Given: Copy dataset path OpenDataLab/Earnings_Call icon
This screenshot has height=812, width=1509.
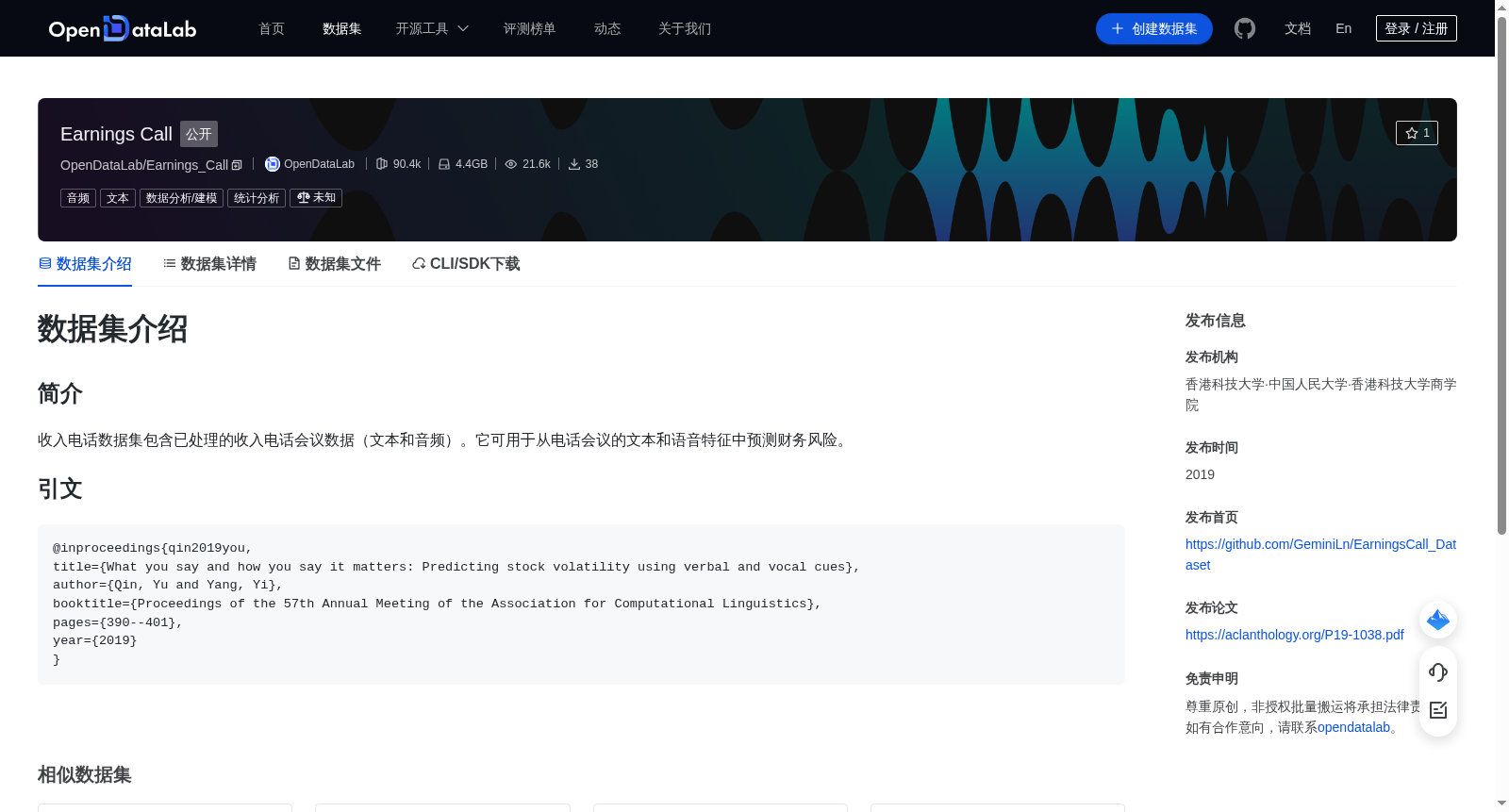Looking at the screenshot, I should point(237,165).
